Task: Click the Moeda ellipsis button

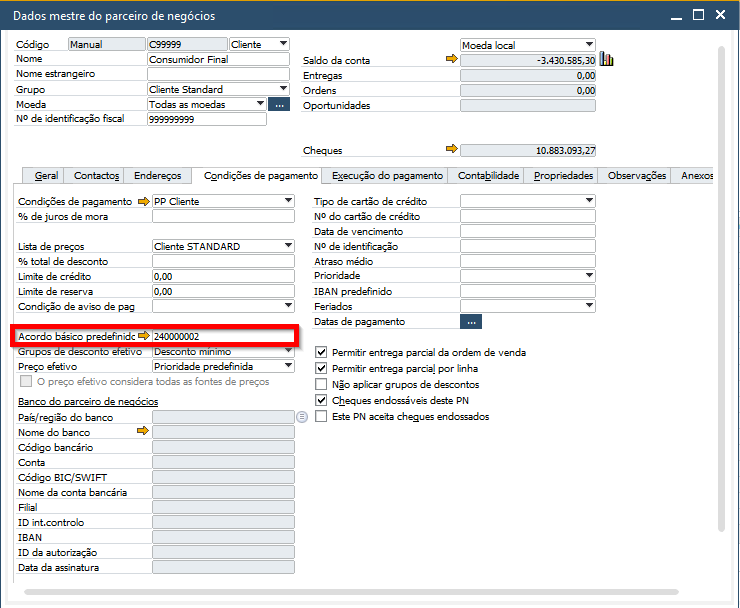Action: 278,104
